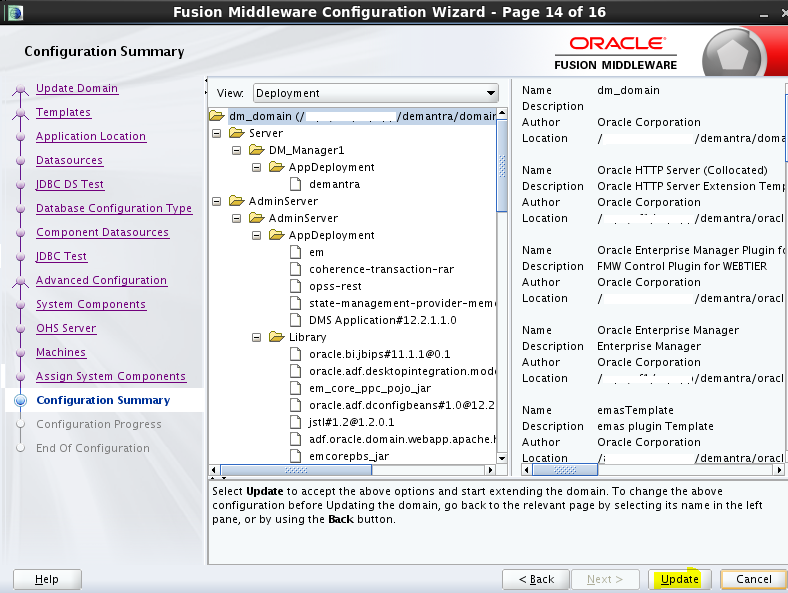788x593 pixels.
Task: Select the DMS Application#12.2.1.1.0 row
Action: [382, 320]
